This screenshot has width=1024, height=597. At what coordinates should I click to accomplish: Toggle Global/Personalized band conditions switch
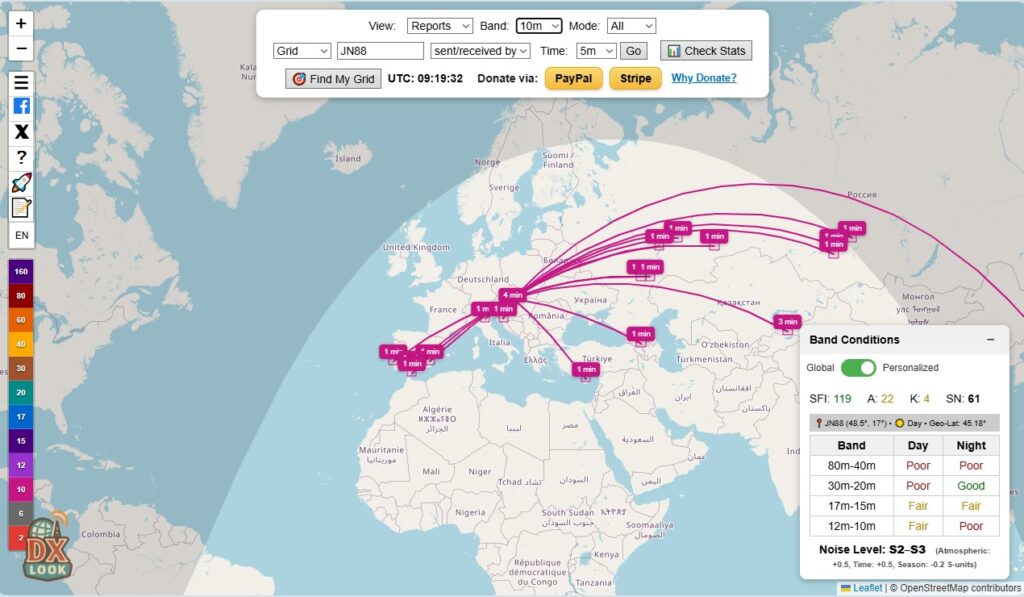pos(858,368)
